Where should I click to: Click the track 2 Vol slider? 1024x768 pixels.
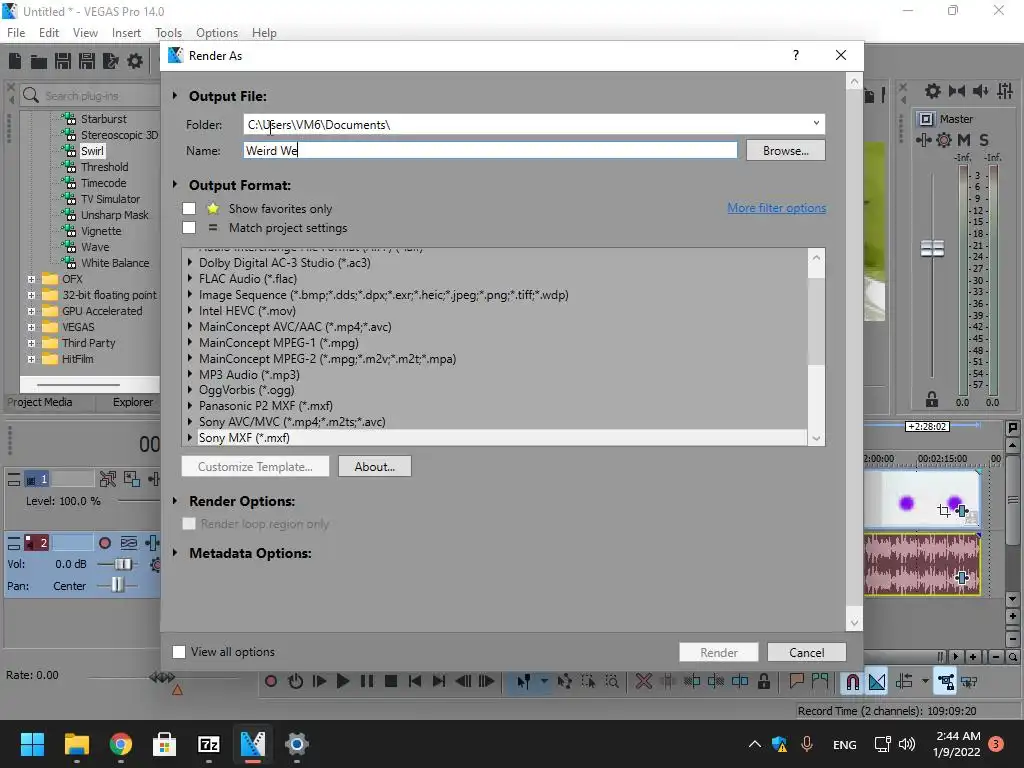(122, 564)
